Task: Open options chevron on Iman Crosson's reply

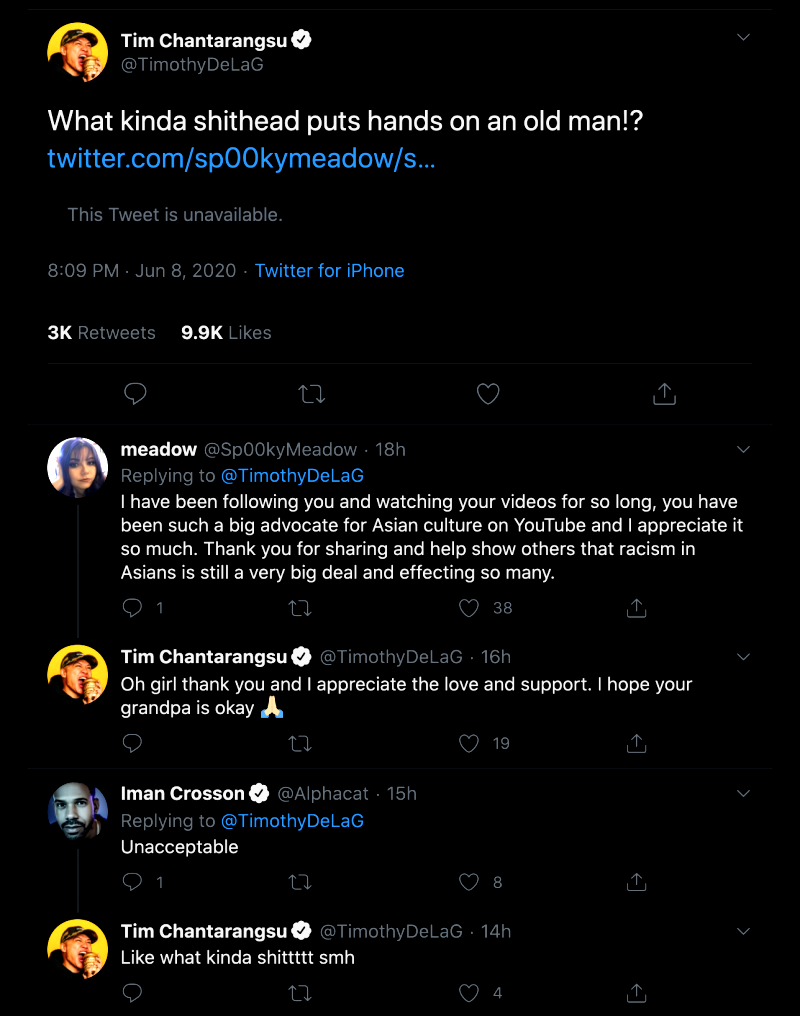Action: (x=743, y=793)
